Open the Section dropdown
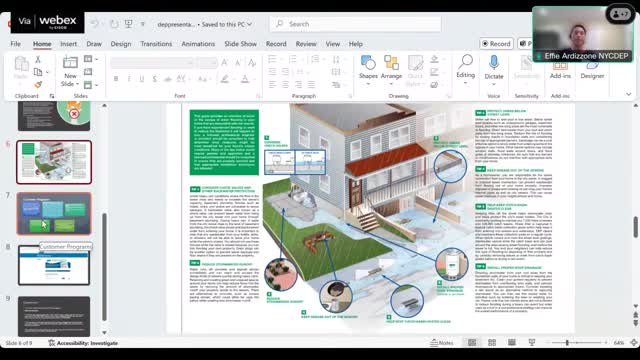Image resolution: width=640 pixels, height=360 pixels. 91,85
